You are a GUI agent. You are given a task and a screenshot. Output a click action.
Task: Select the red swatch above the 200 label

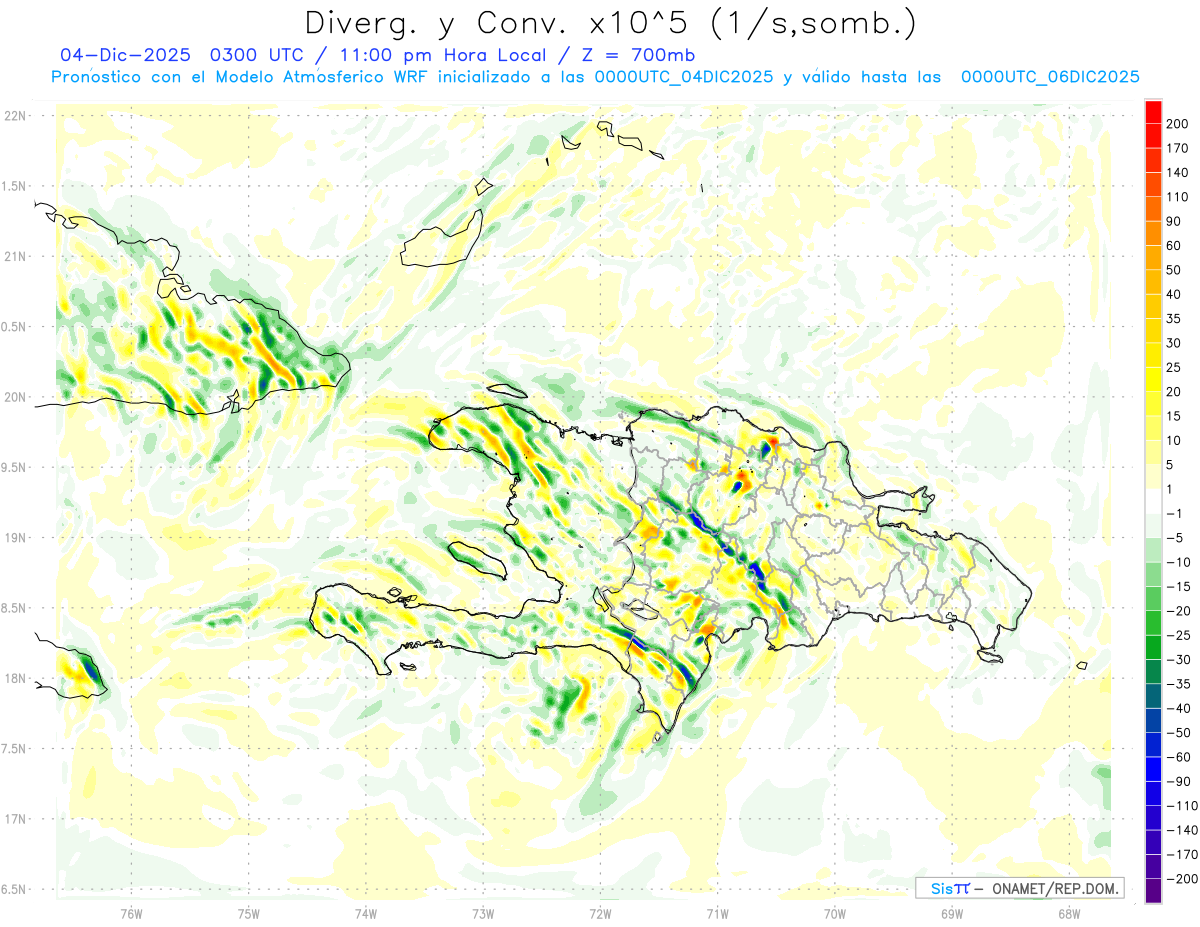click(x=1153, y=112)
